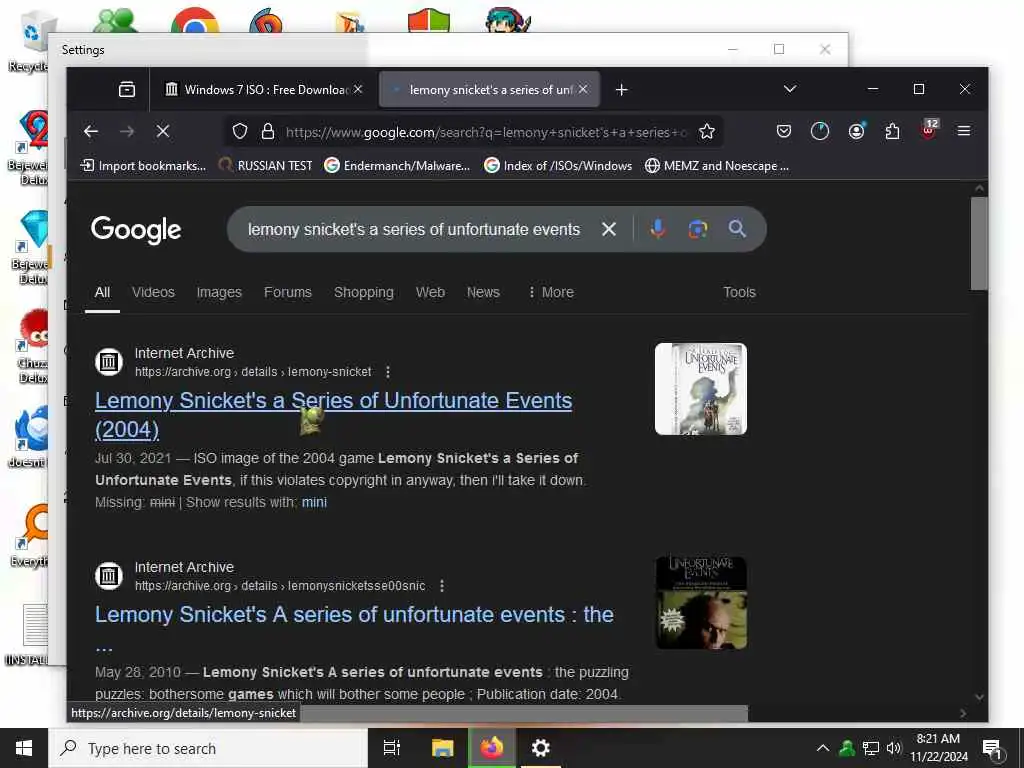Image resolution: width=1024 pixels, height=768 pixels.
Task: Go to Google home via logo
Action: (x=136, y=230)
